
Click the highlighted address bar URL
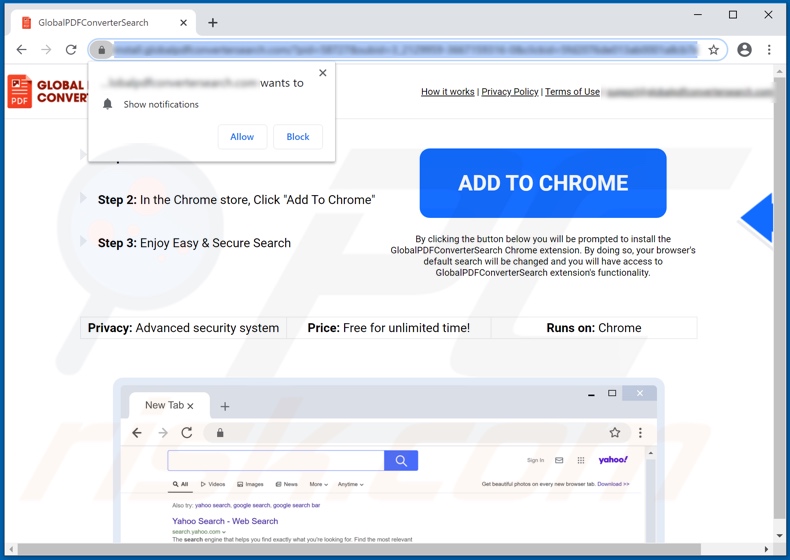[x=406, y=49]
